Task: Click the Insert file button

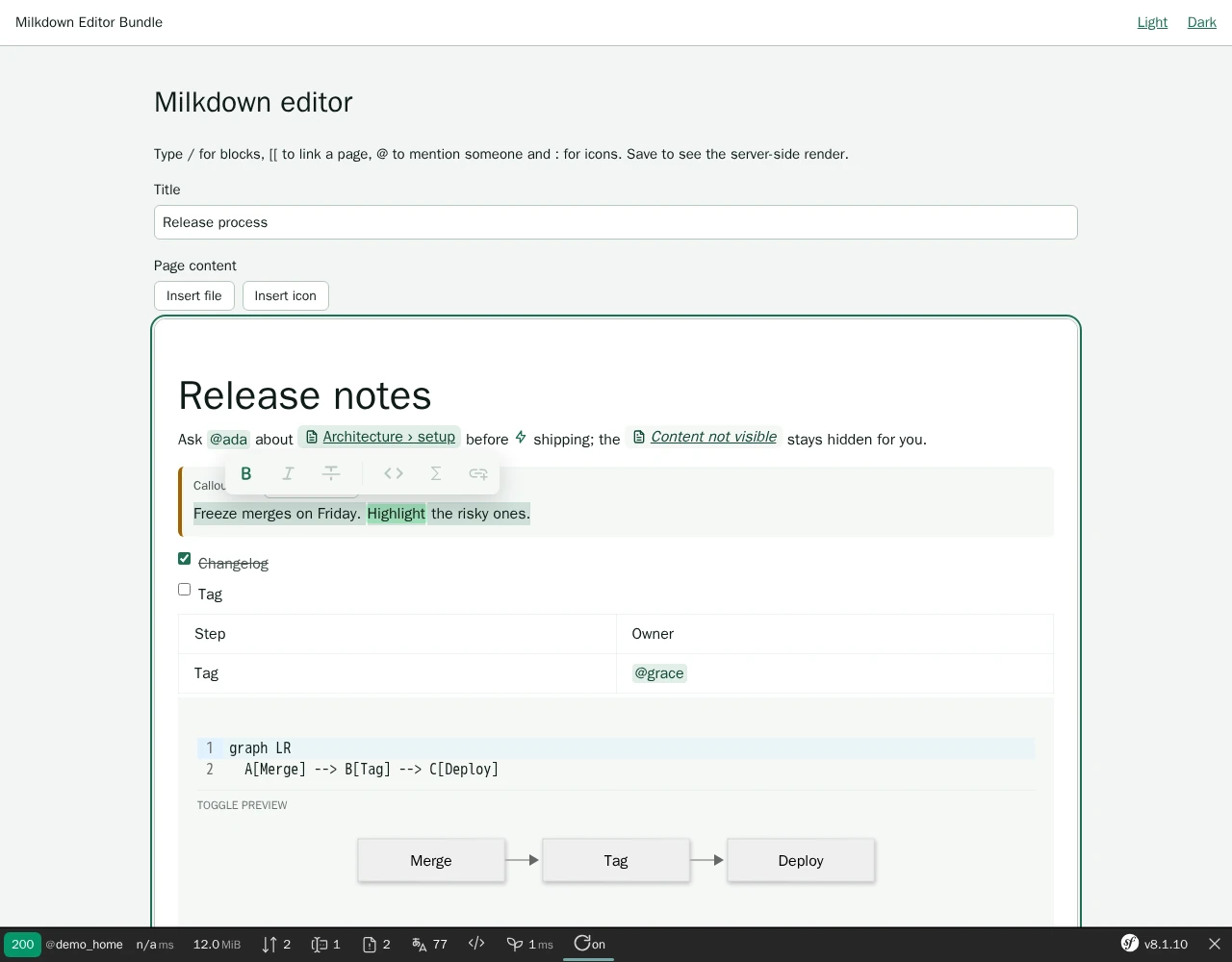Action: [x=194, y=295]
